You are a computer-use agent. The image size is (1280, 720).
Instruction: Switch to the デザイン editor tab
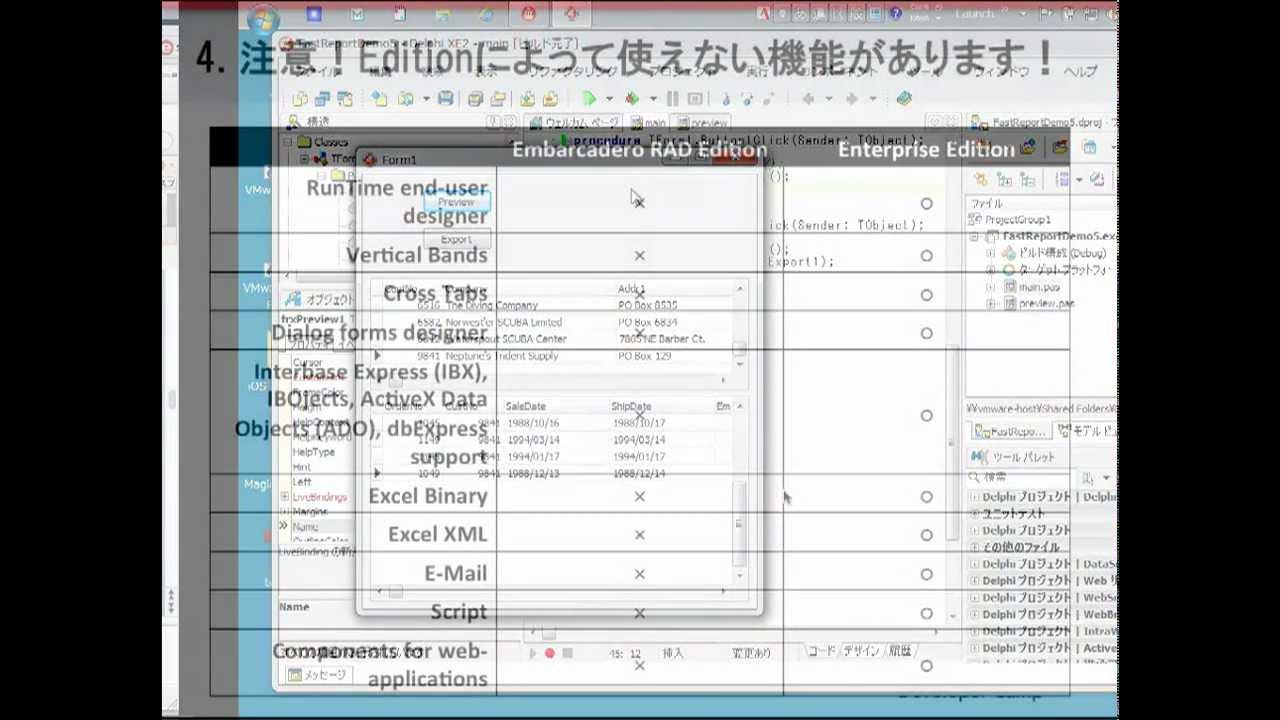(860, 651)
